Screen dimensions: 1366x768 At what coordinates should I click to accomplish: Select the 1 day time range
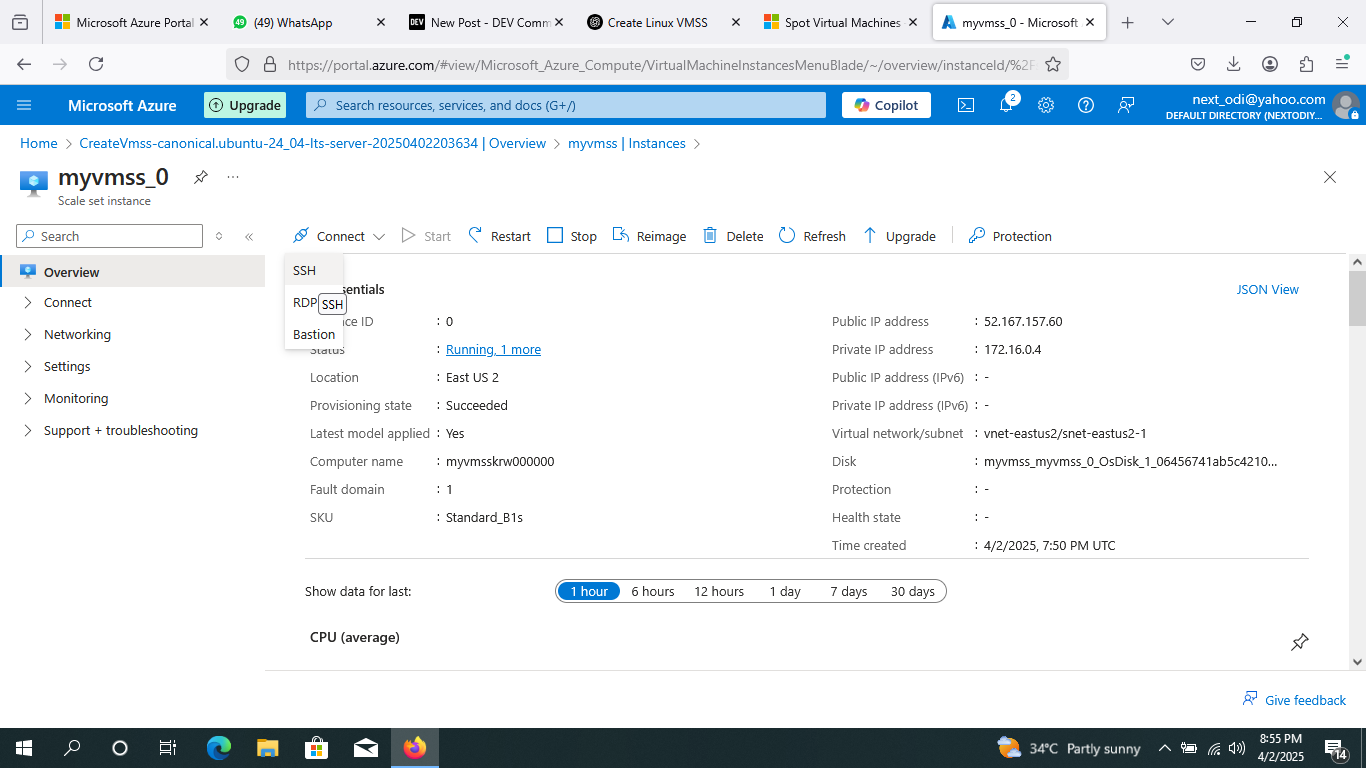pos(785,591)
